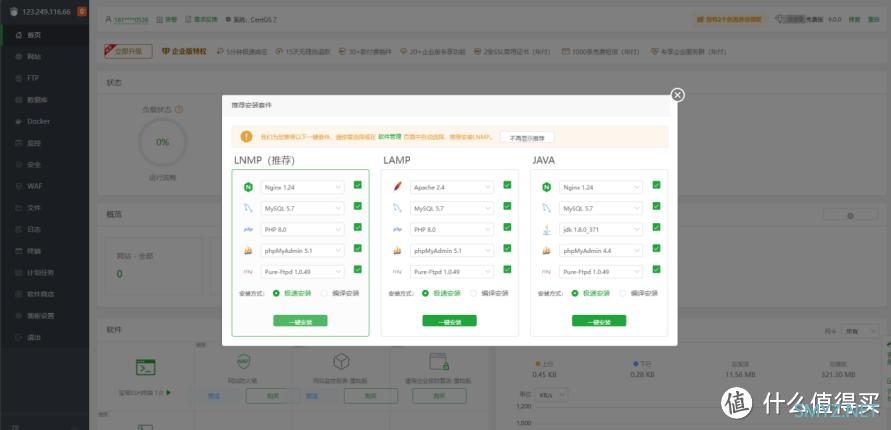Open Pure-Ftpd 1.0.49 dropdown in LNMP
This screenshot has width=891, height=430.
coord(302,272)
